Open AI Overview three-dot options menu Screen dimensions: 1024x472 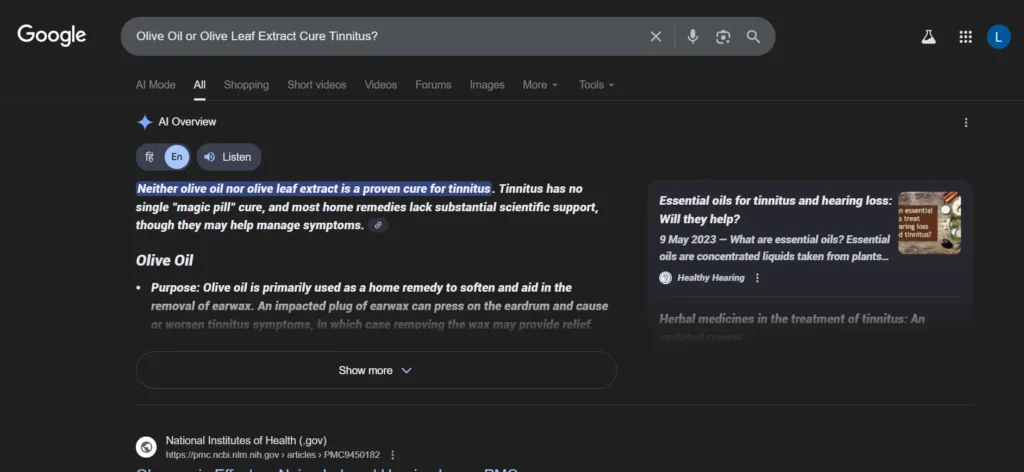click(965, 123)
